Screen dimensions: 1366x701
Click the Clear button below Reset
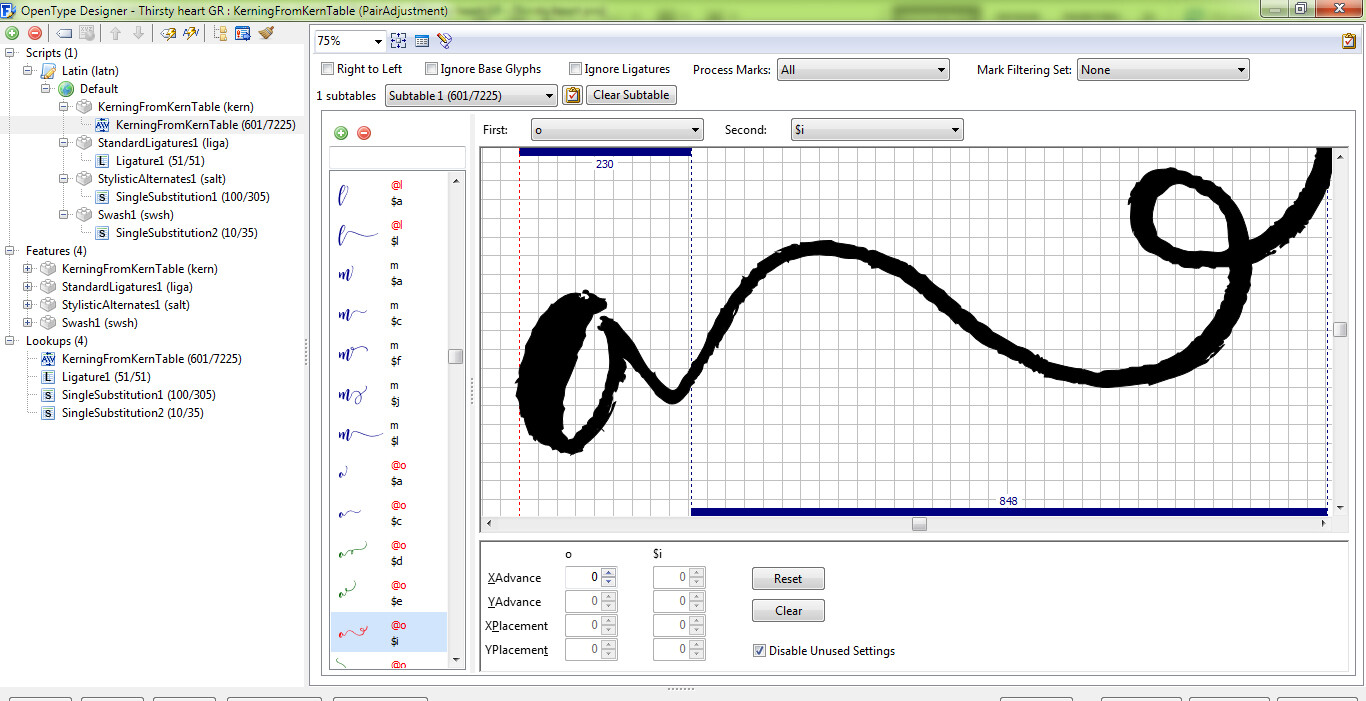coord(788,611)
